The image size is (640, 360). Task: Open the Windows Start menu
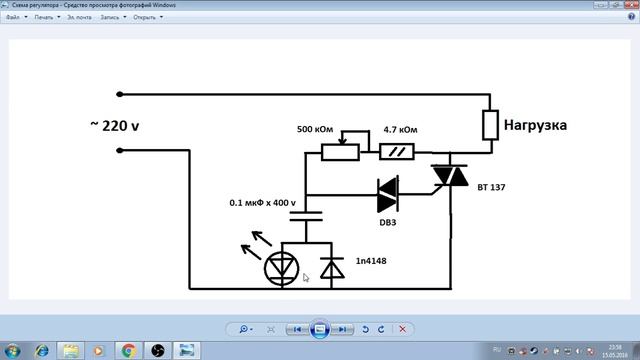12,351
